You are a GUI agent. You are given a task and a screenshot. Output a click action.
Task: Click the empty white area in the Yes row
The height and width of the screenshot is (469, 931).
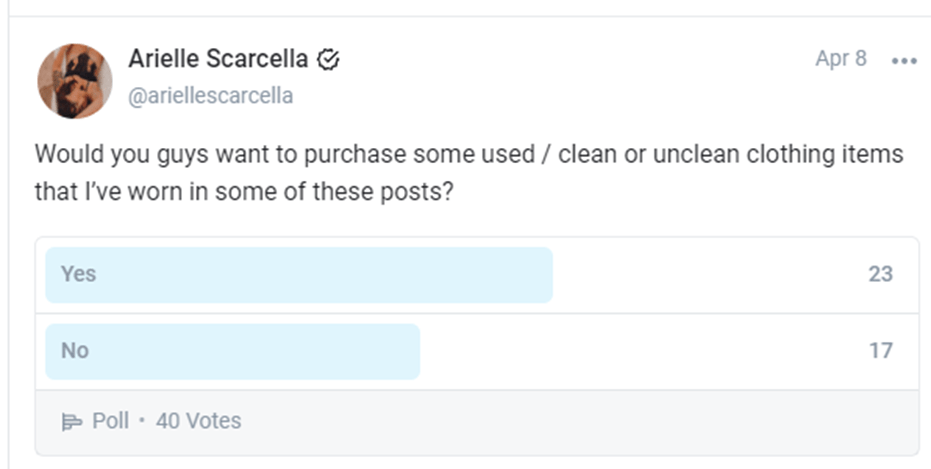[x=700, y=275]
